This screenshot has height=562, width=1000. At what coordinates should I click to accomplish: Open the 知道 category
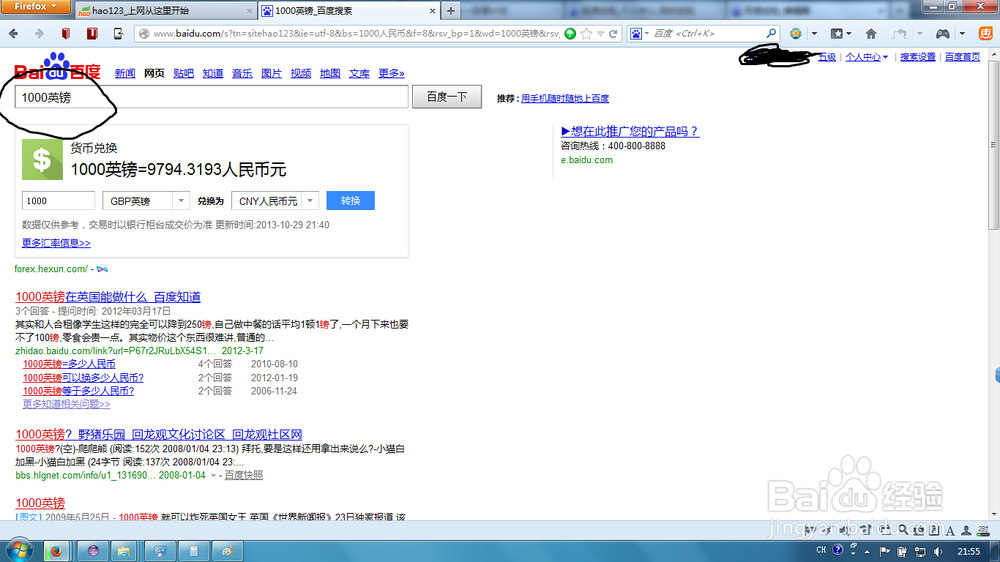[x=213, y=73]
